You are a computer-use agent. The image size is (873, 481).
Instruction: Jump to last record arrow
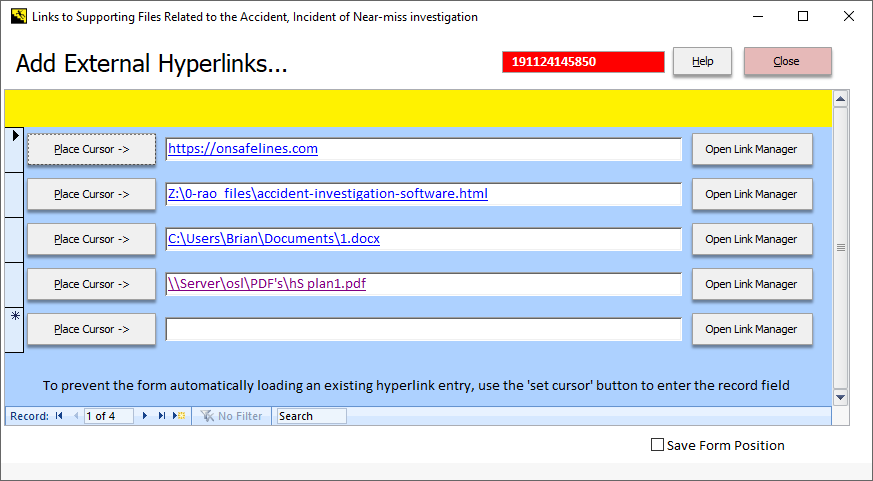point(161,416)
